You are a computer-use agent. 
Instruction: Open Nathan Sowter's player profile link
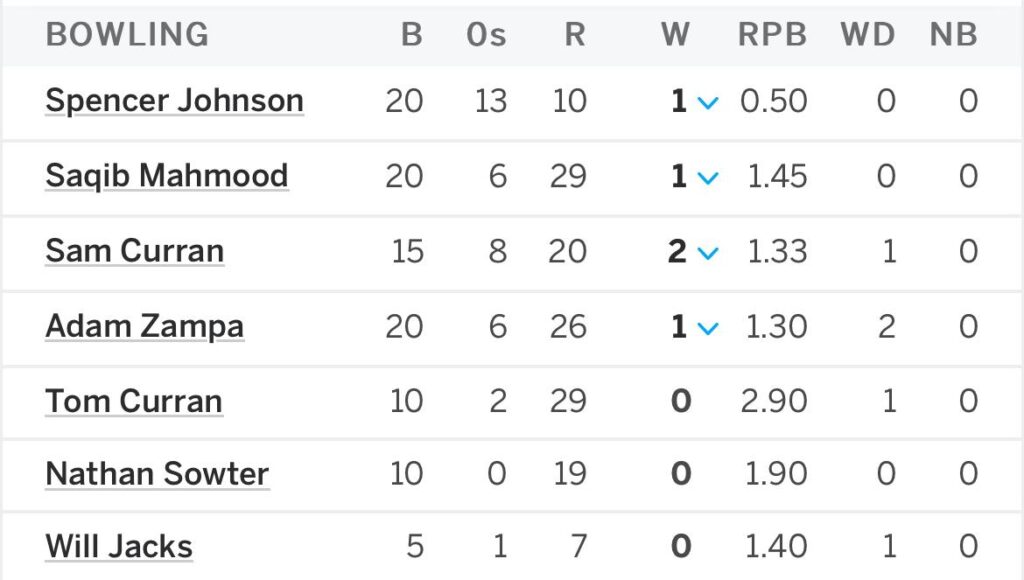[157, 473]
